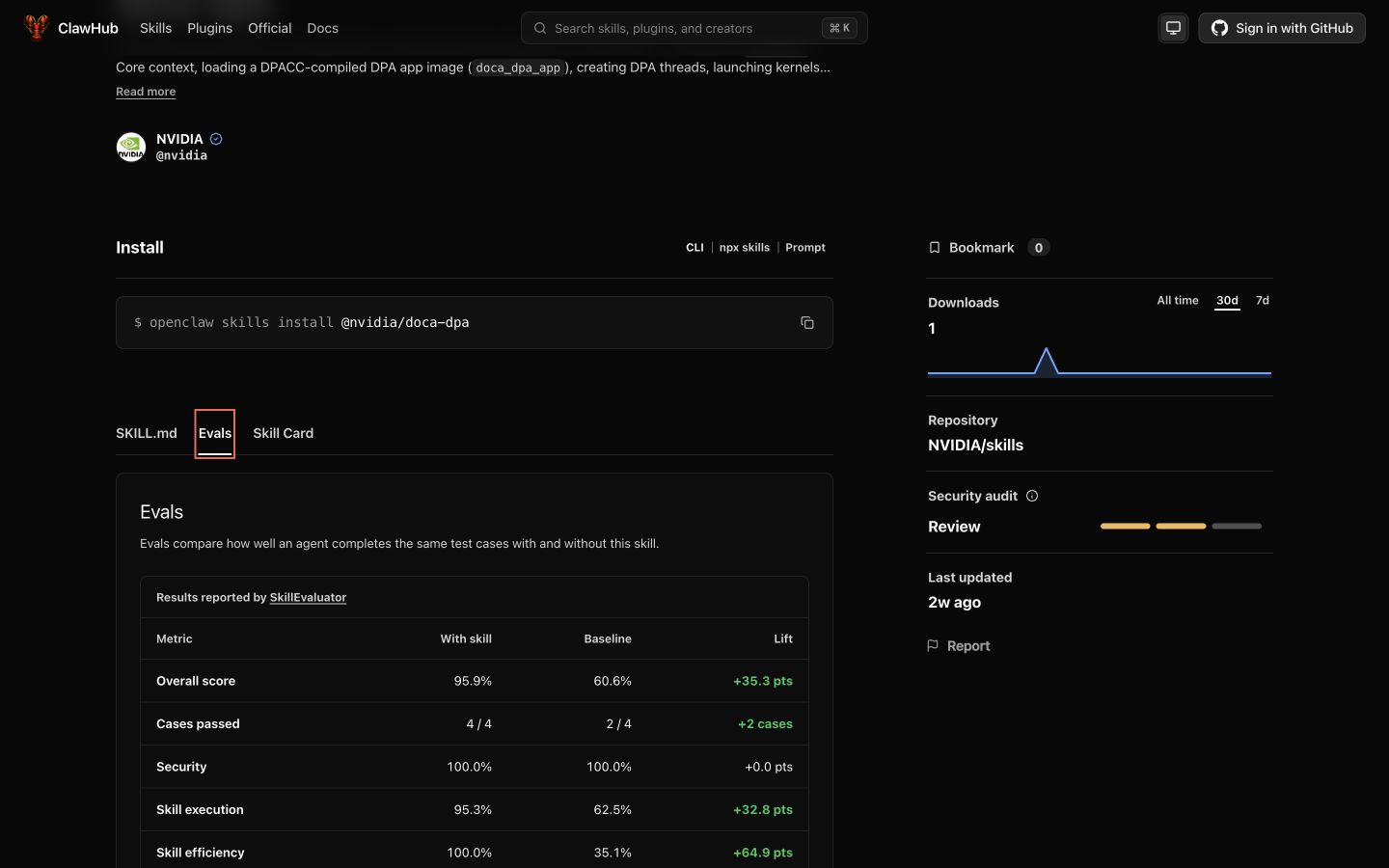Select the Prompt install option
The height and width of the screenshot is (868, 1389).
[805, 248]
